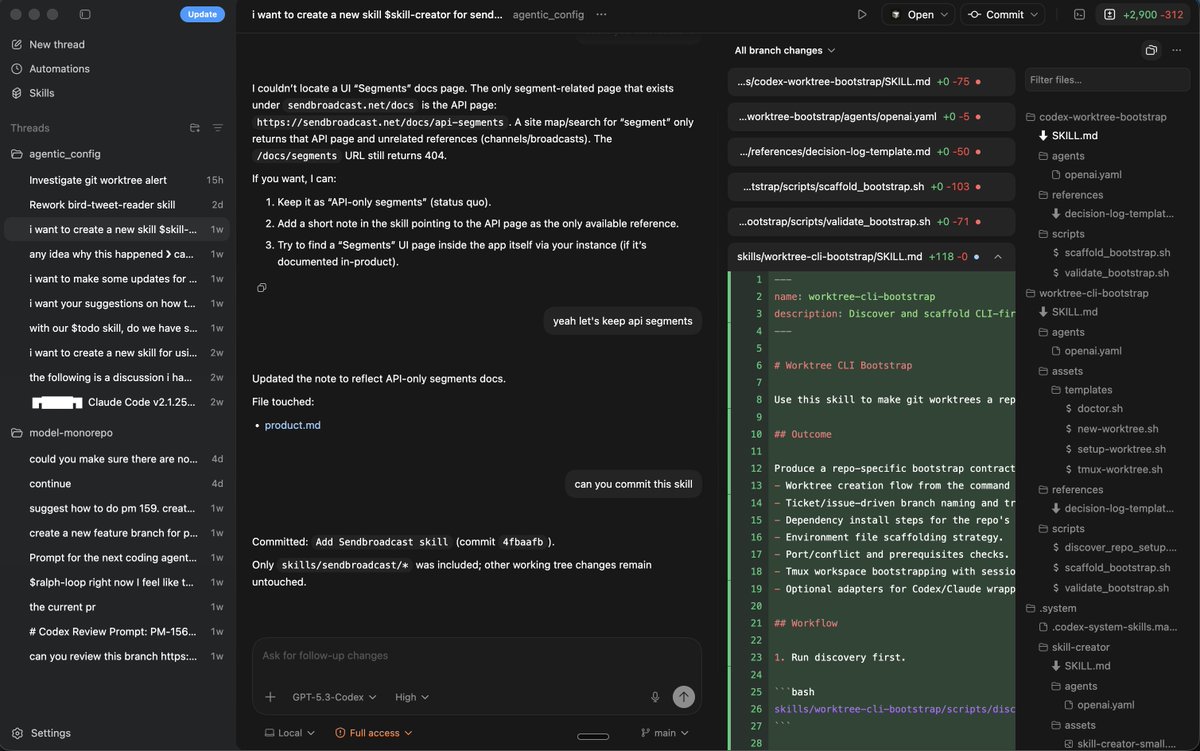Run the thread with the play icon
The image size is (1200, 751).
862,15
